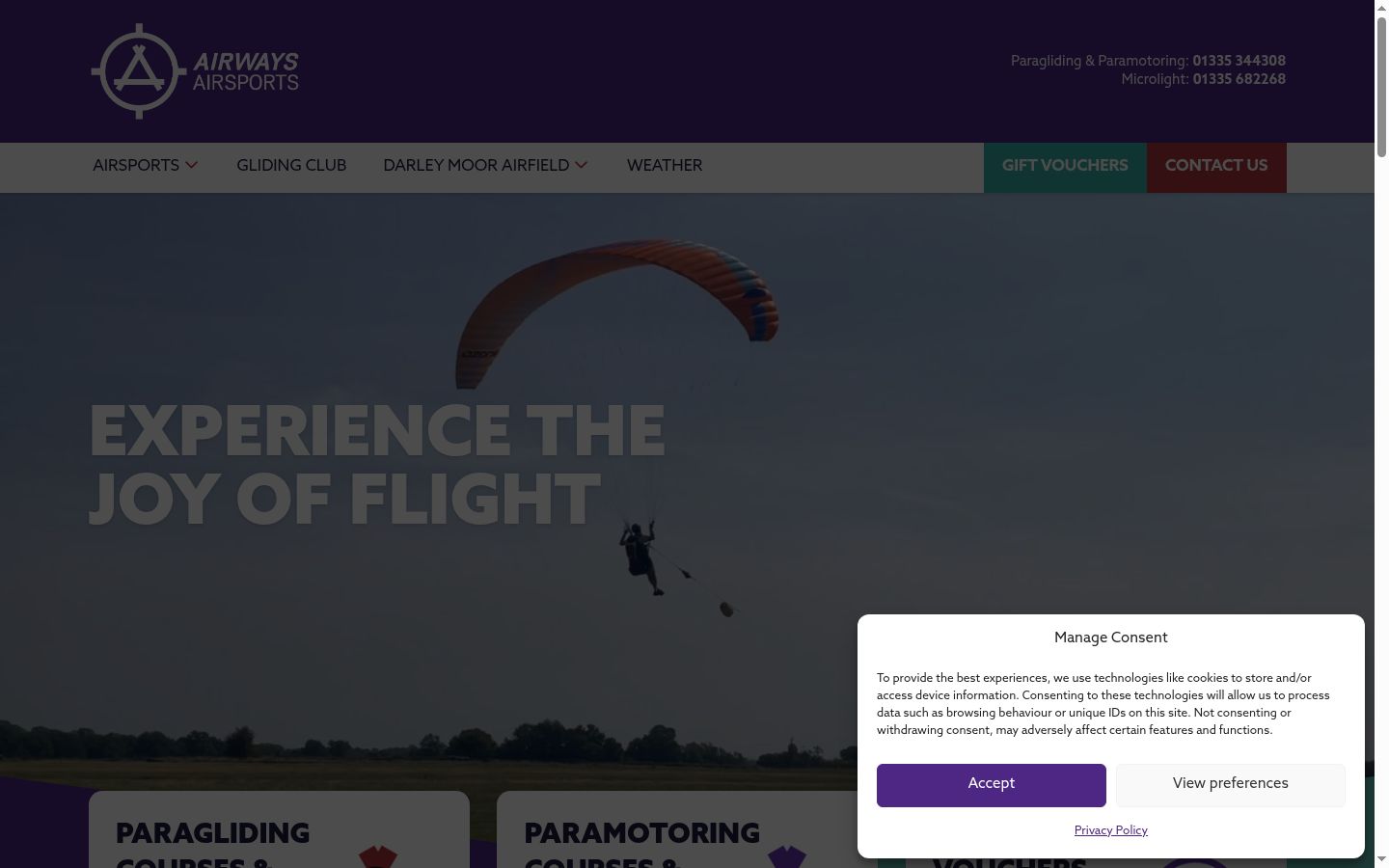Open the Airsports menu item
Image resolution: width=1389 pixels, height=868 pixels.
[x=136, y=166]
